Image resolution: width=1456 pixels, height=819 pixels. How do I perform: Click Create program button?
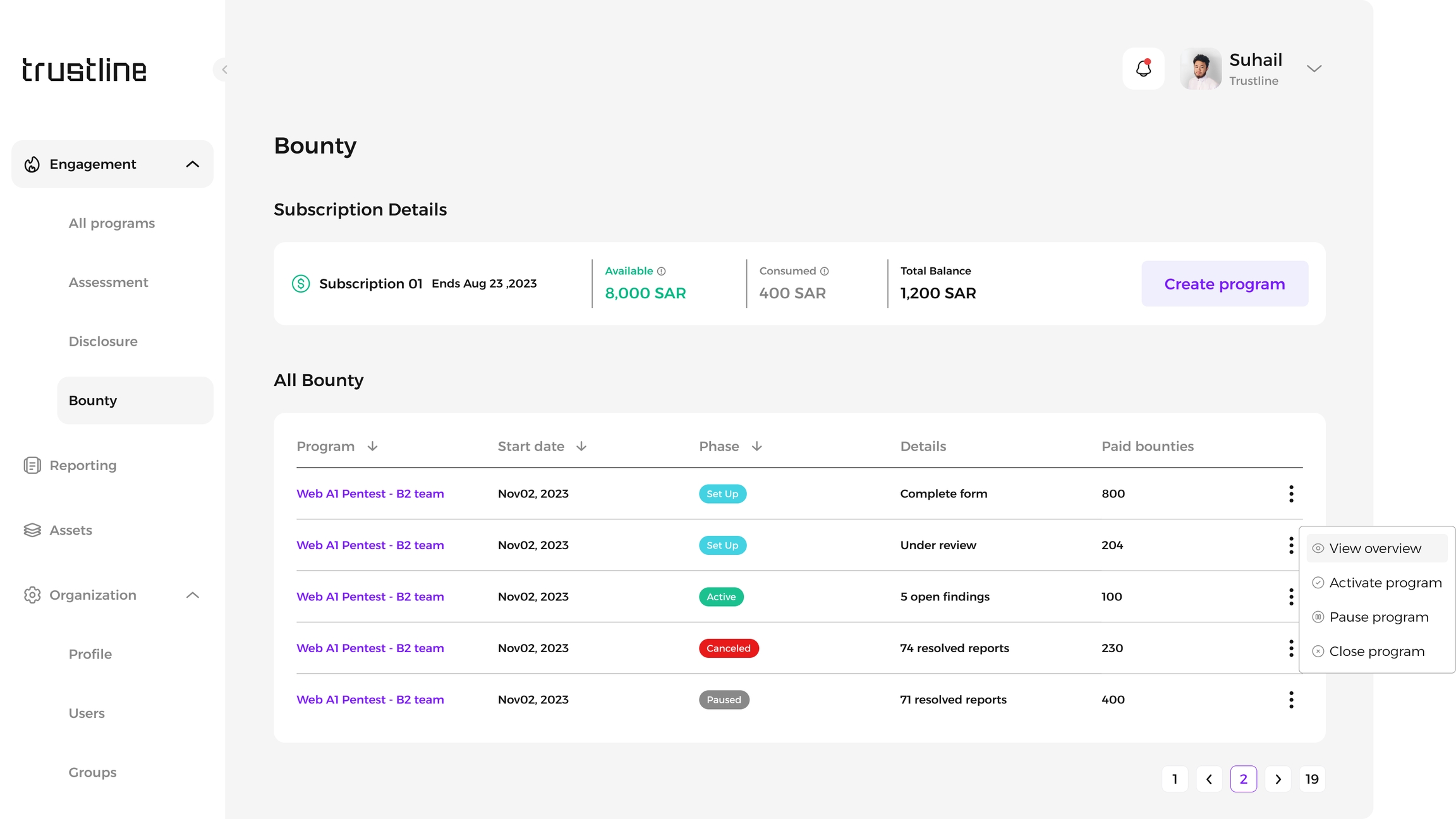click(x=1224, y=284)
